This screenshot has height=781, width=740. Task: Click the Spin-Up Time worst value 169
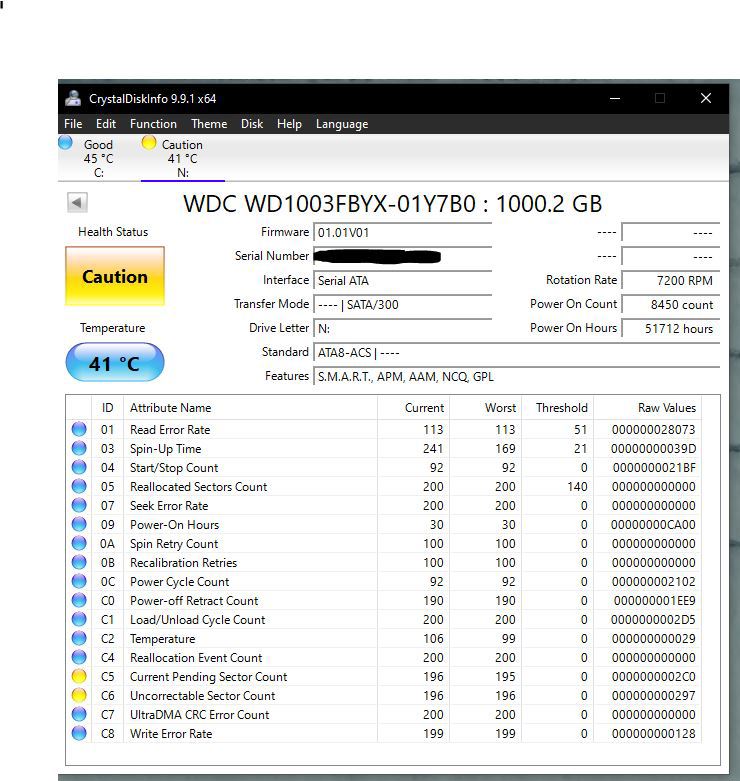pos(505,448)
